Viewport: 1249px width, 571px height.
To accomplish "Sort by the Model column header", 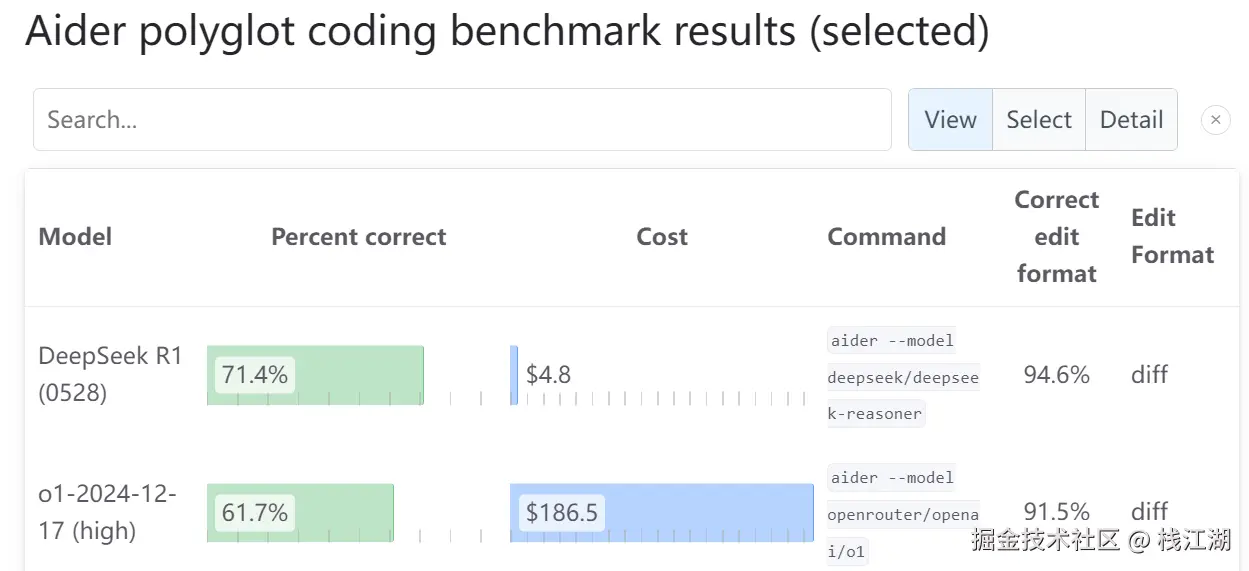I will tap(75, 237).
